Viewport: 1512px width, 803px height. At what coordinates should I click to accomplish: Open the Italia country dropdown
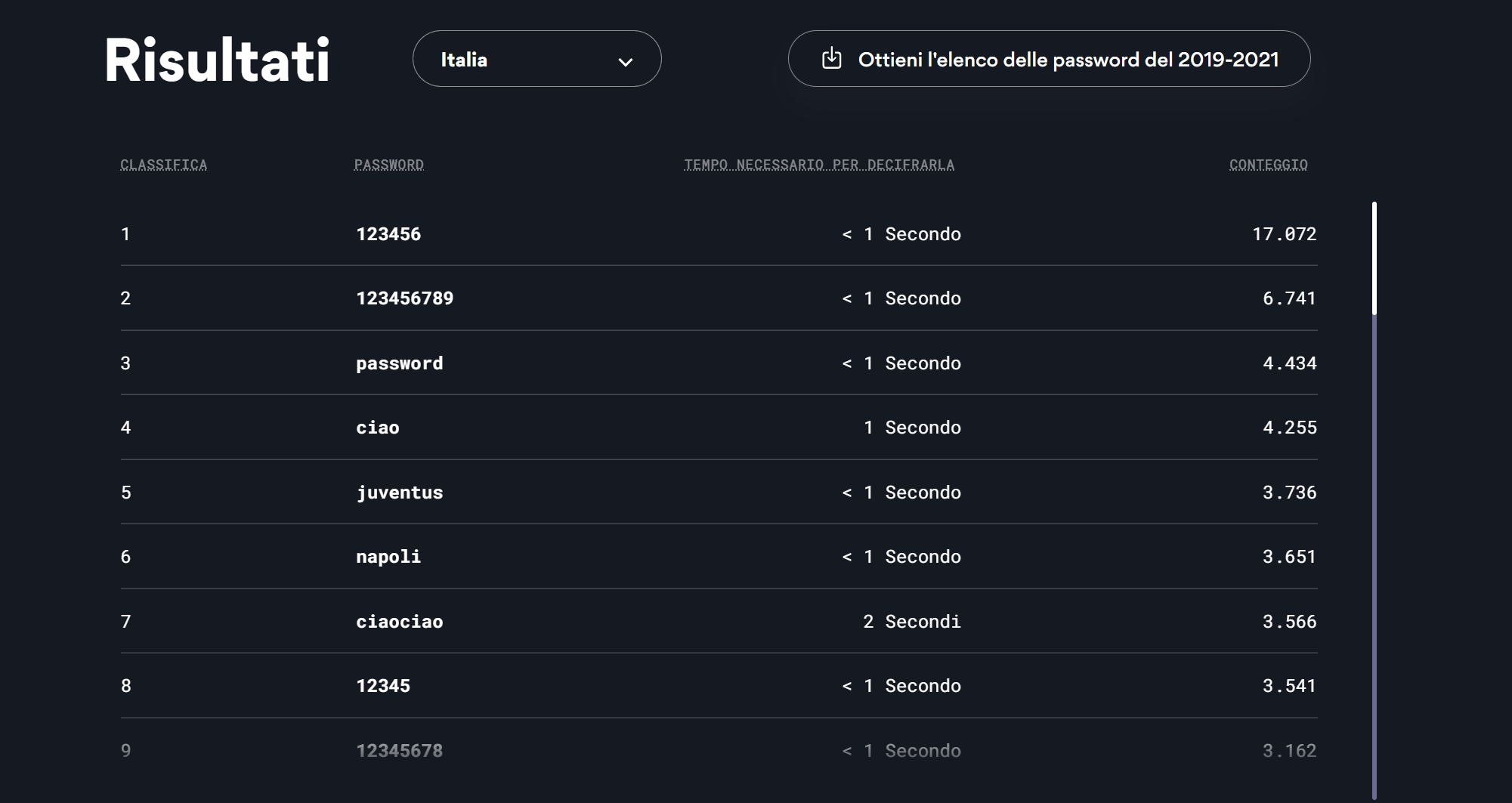[x=536, y=59]
